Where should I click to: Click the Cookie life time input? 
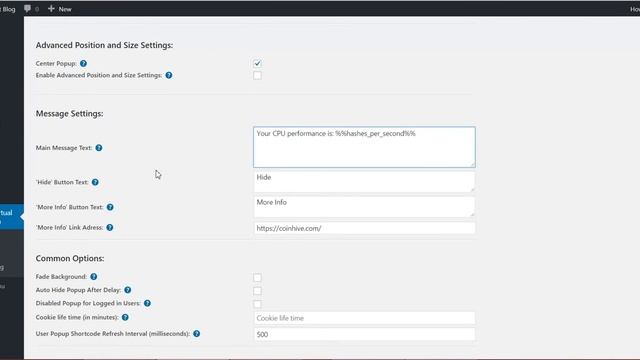[x=364, y=318]
